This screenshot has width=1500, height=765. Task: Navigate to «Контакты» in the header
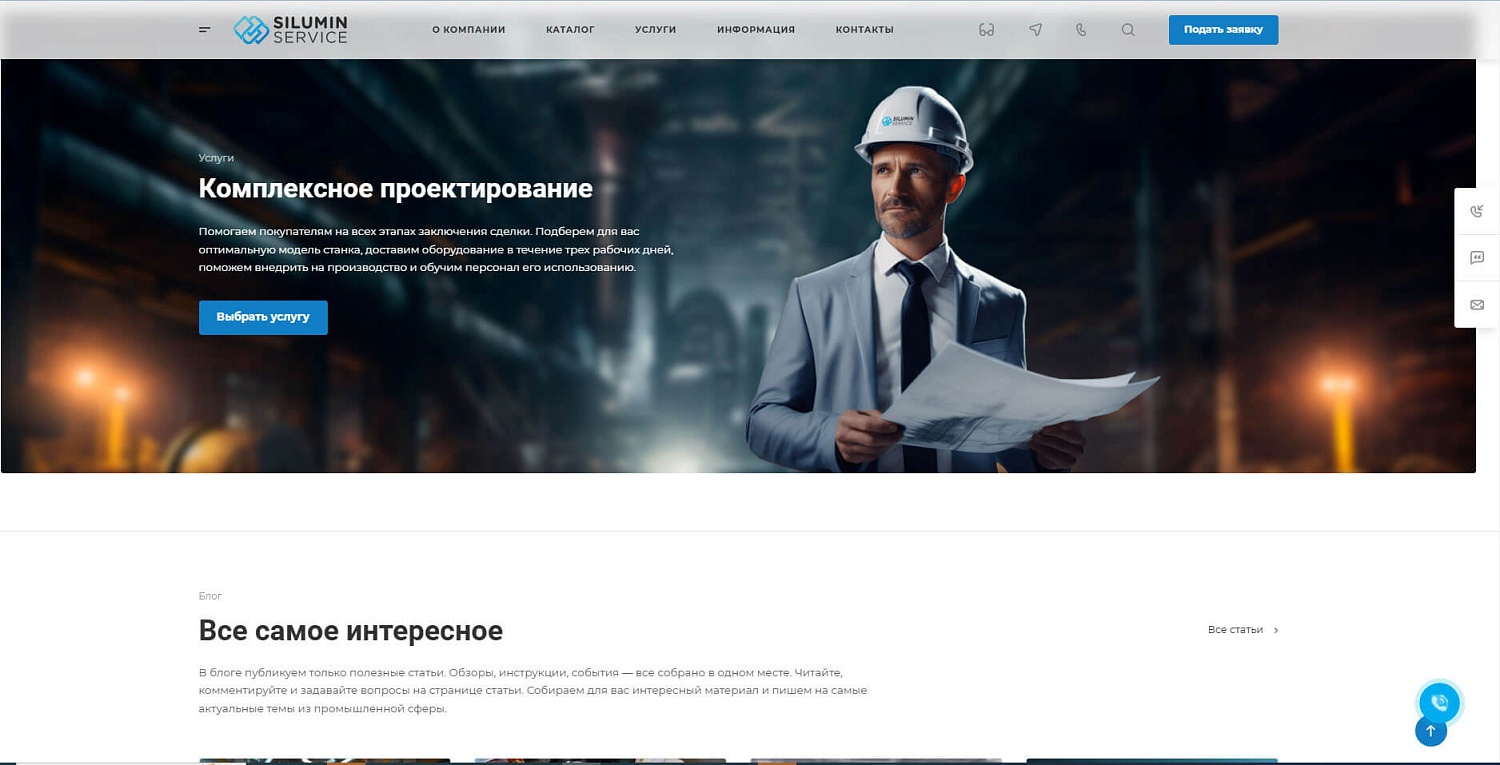(864, 30)
